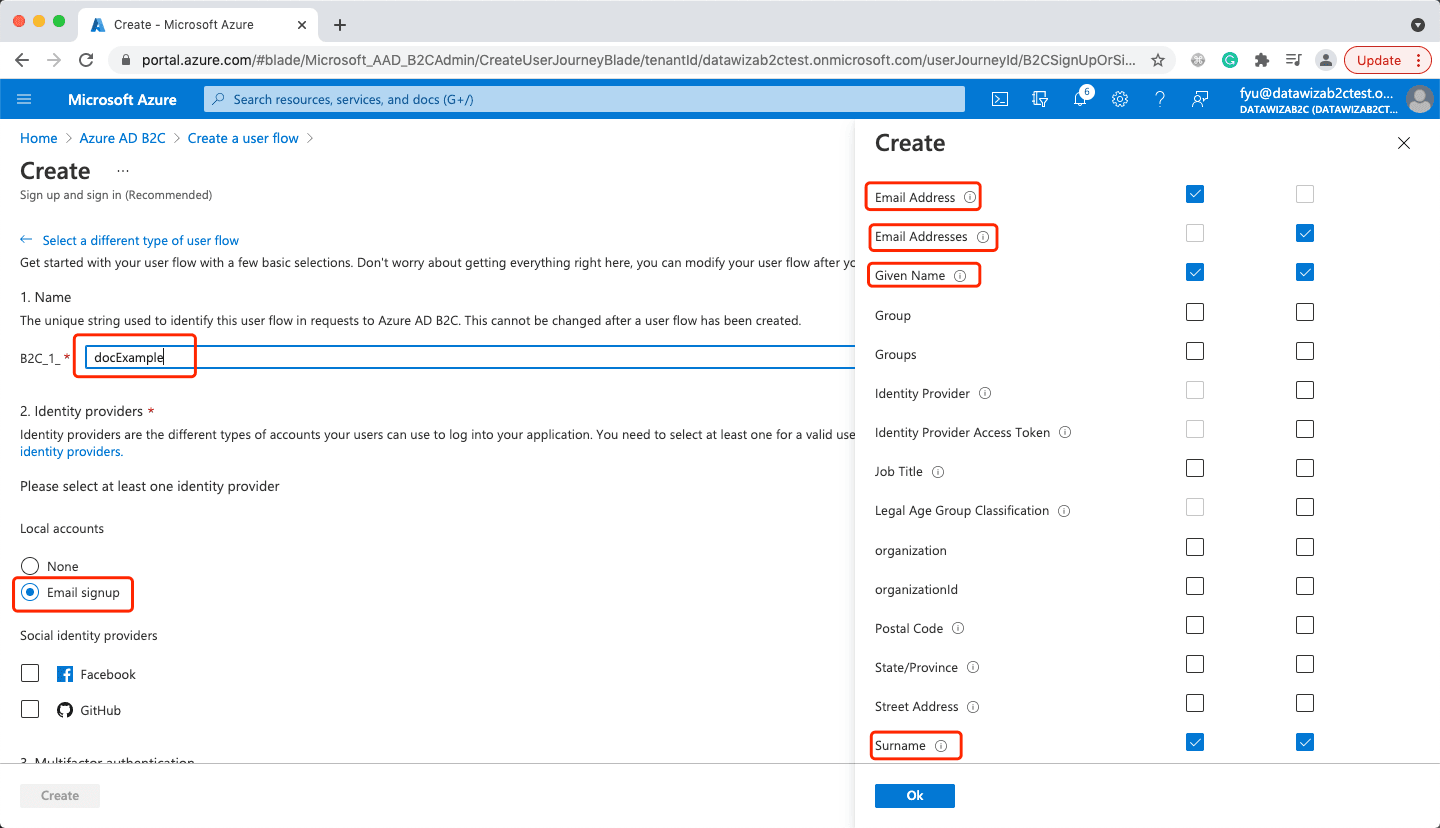The image size is (1440, 828).
Task: Open the browser Extensions puzzle icon
Action: pyautogui.click(x=1262, y=60)
